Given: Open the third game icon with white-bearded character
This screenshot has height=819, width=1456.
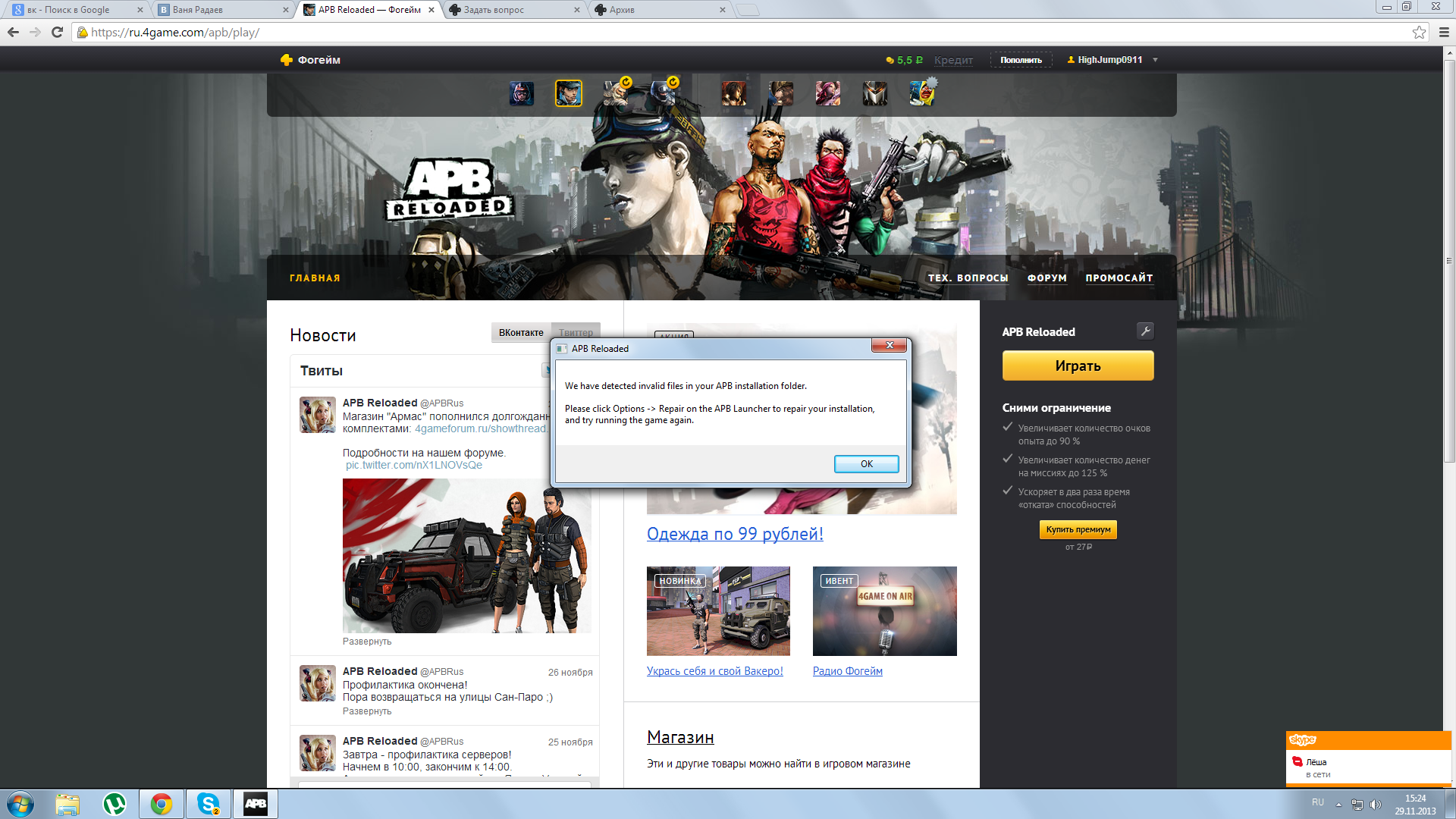Looking at the screenshot, I should pos(616,93).
